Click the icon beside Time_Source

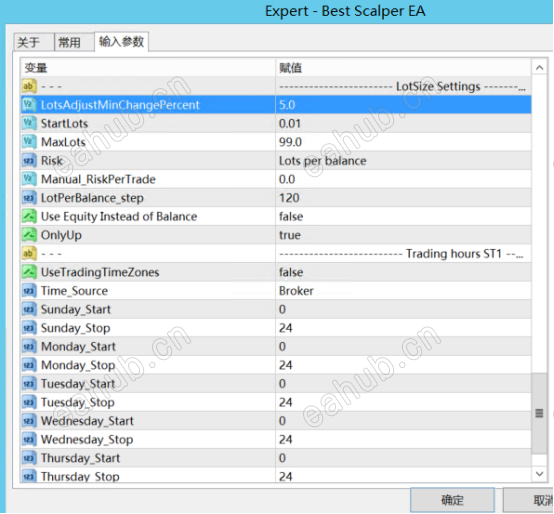(29, 291)
